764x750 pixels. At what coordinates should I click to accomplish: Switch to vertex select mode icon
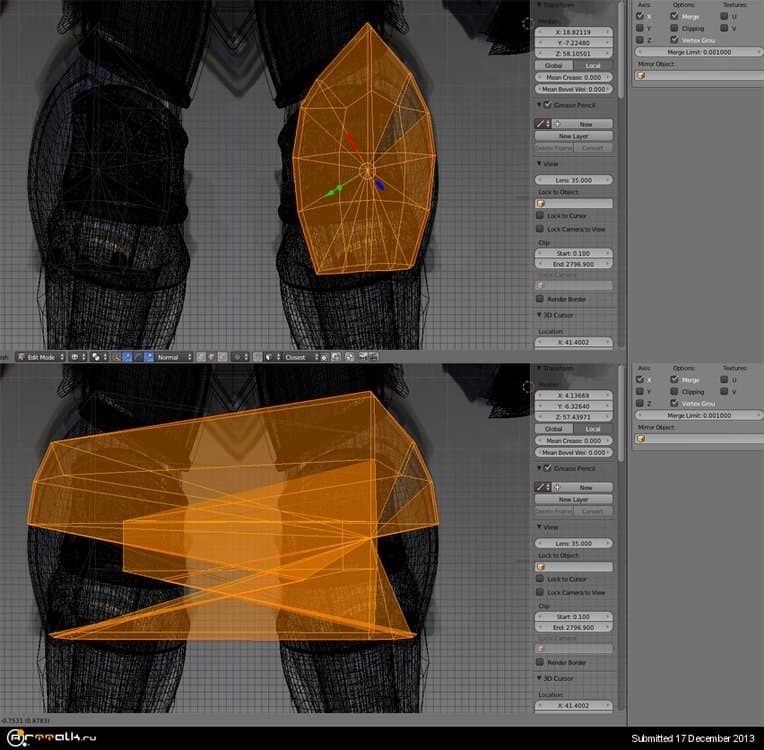pyautogui.click(x=201, y=357)
